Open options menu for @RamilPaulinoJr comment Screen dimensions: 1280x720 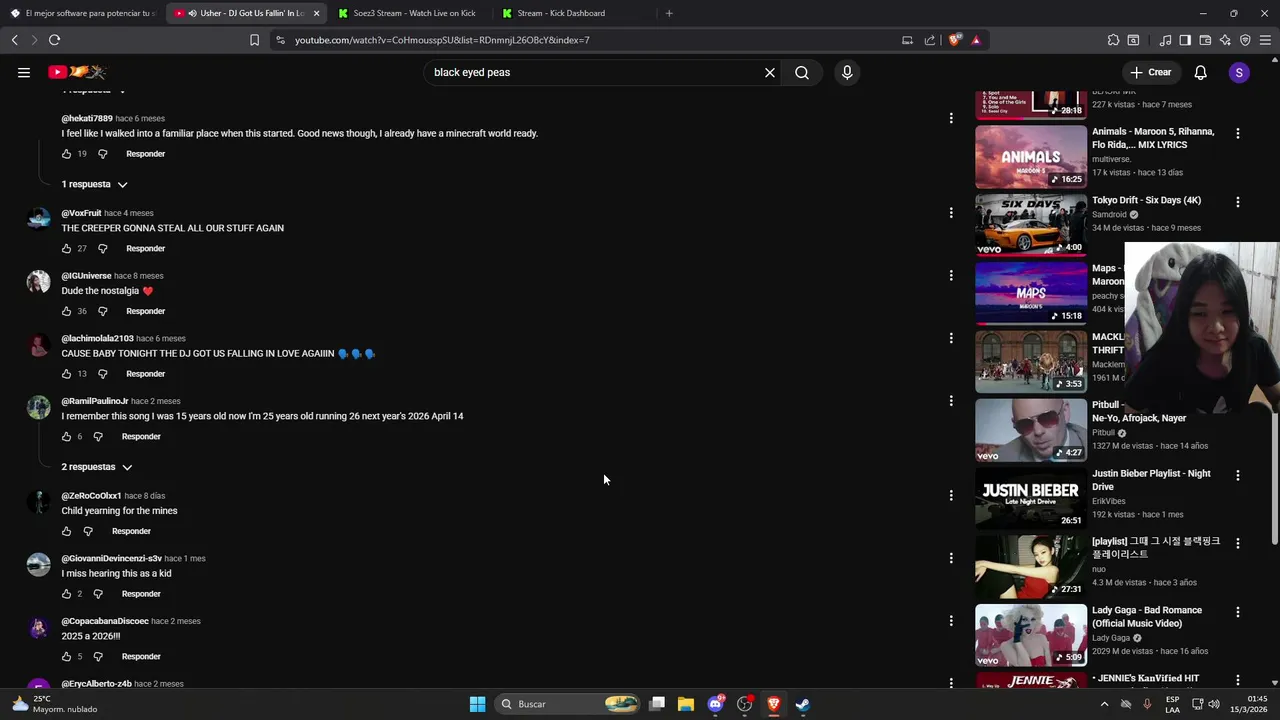[x=951, y=401]
